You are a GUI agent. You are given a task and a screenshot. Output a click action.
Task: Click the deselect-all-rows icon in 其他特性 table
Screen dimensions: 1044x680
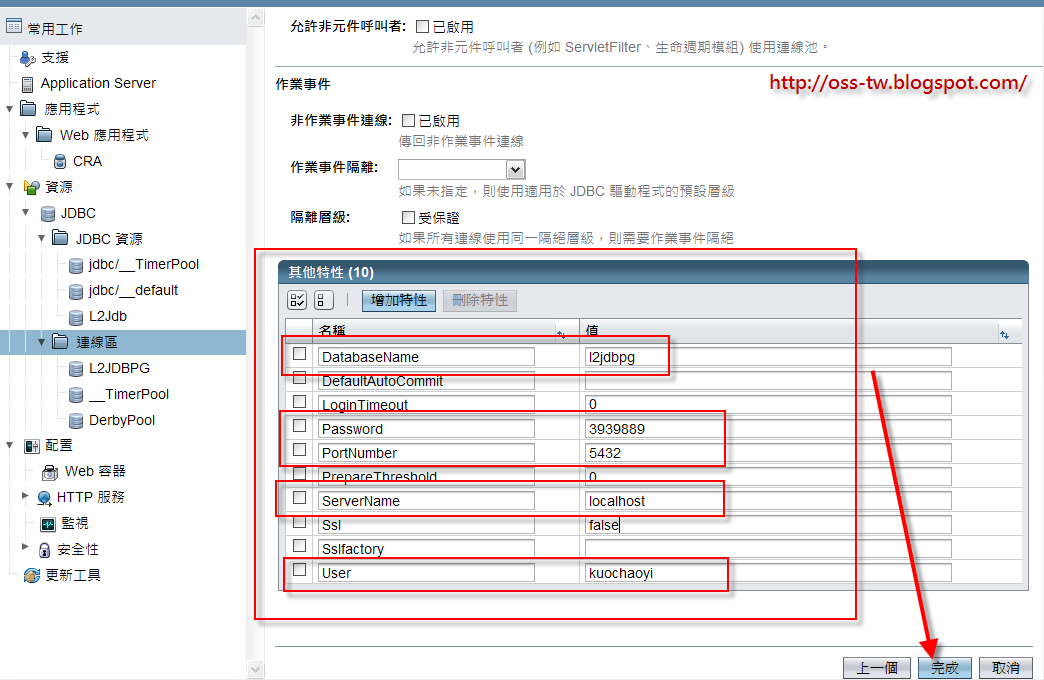tap(321, 299)
